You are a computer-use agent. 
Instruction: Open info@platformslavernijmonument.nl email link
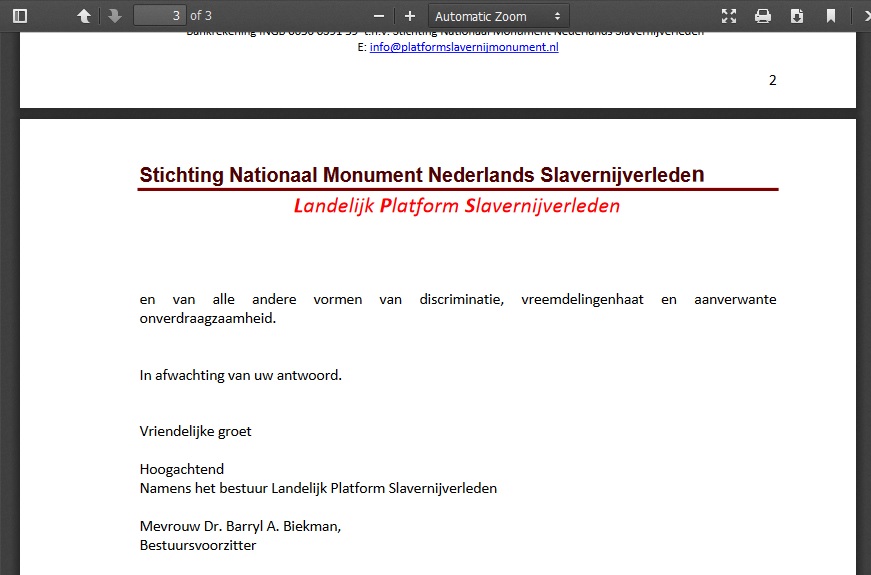[464, 47]
